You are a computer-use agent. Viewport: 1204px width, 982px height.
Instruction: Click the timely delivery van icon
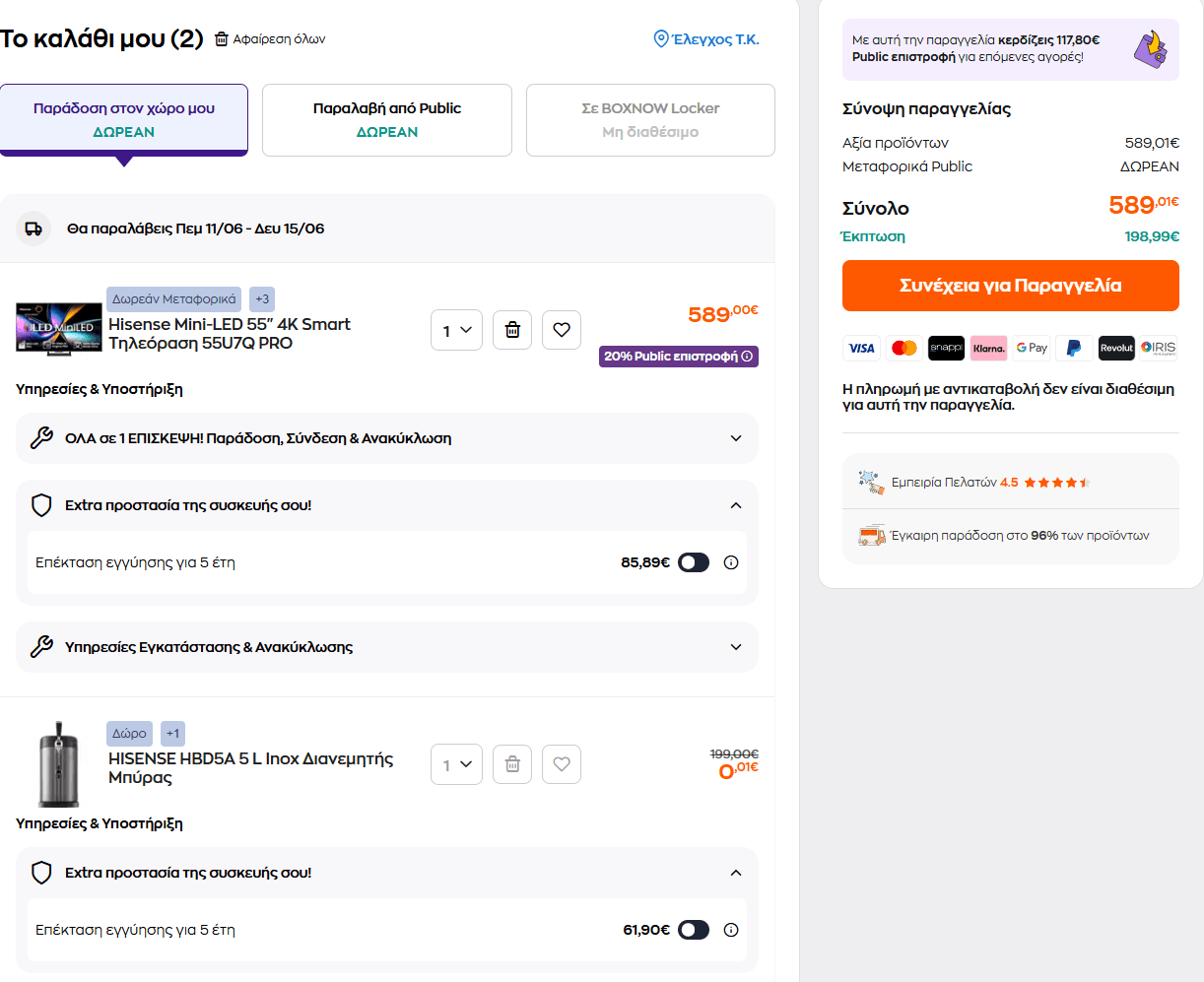(871, 536)
